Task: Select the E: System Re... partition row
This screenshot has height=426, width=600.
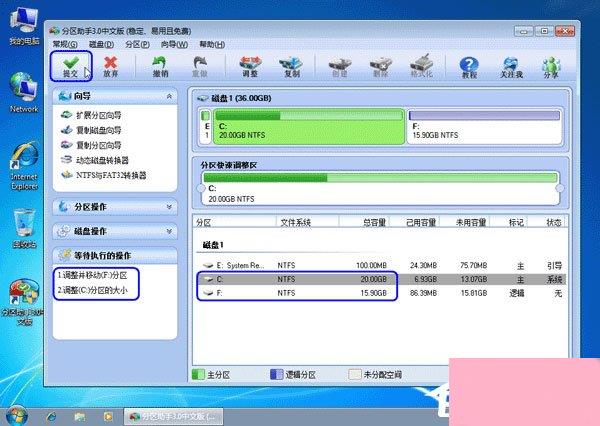Action: click(x=381, y=265)
